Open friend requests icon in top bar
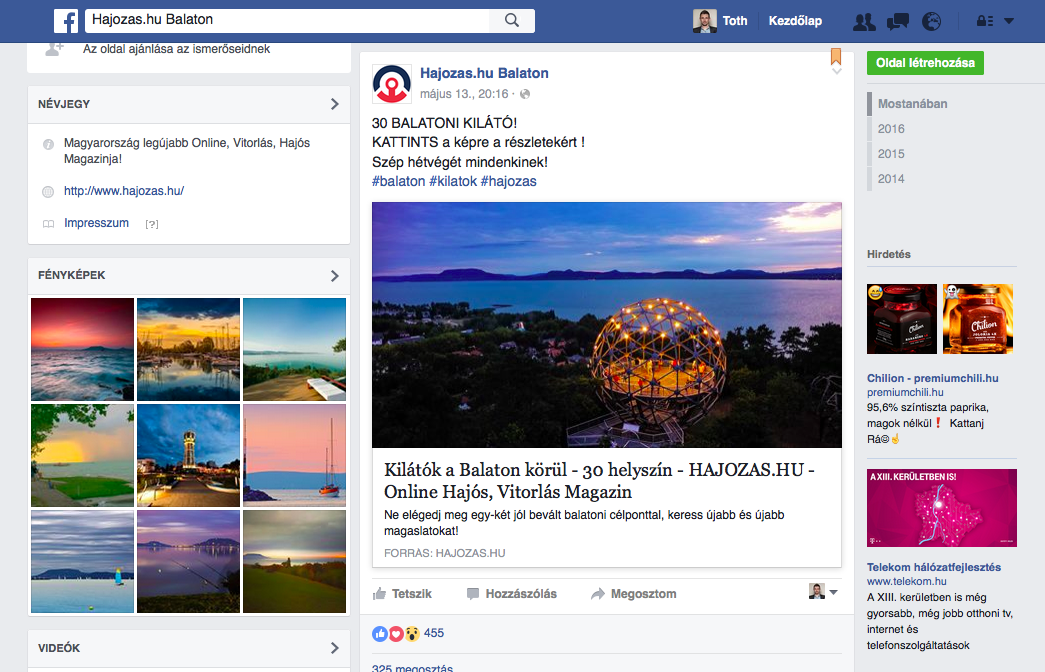The width and height of the screenshot is (1045, 672). pos(864,21)
